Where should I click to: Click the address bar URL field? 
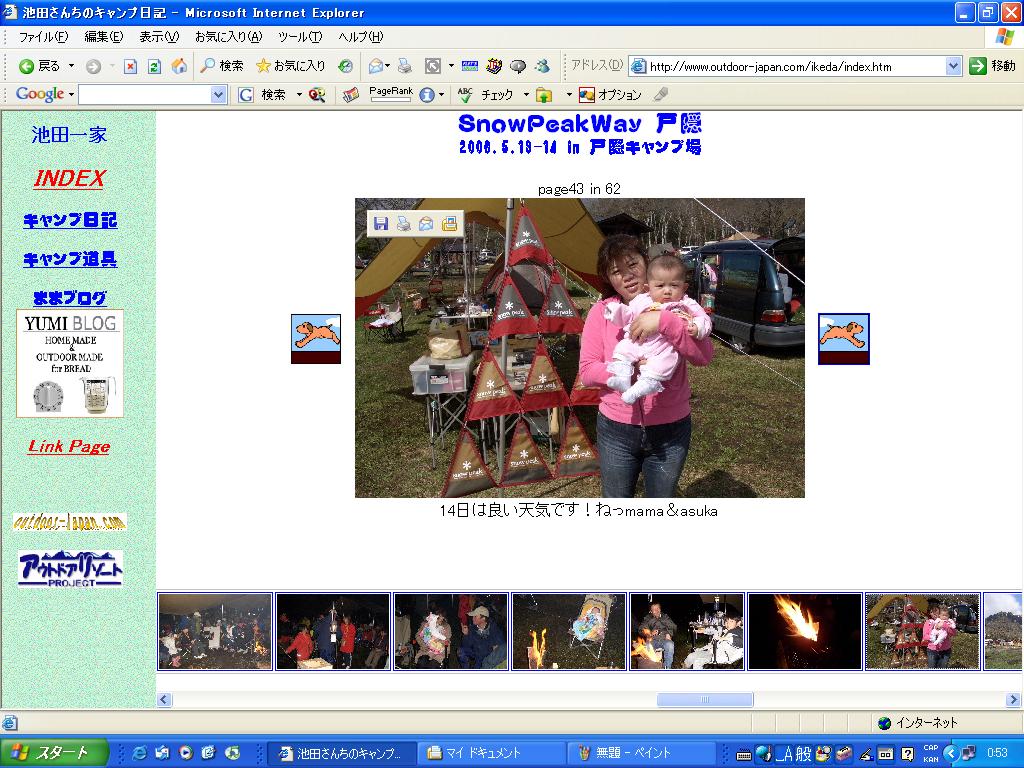point(795,66)
